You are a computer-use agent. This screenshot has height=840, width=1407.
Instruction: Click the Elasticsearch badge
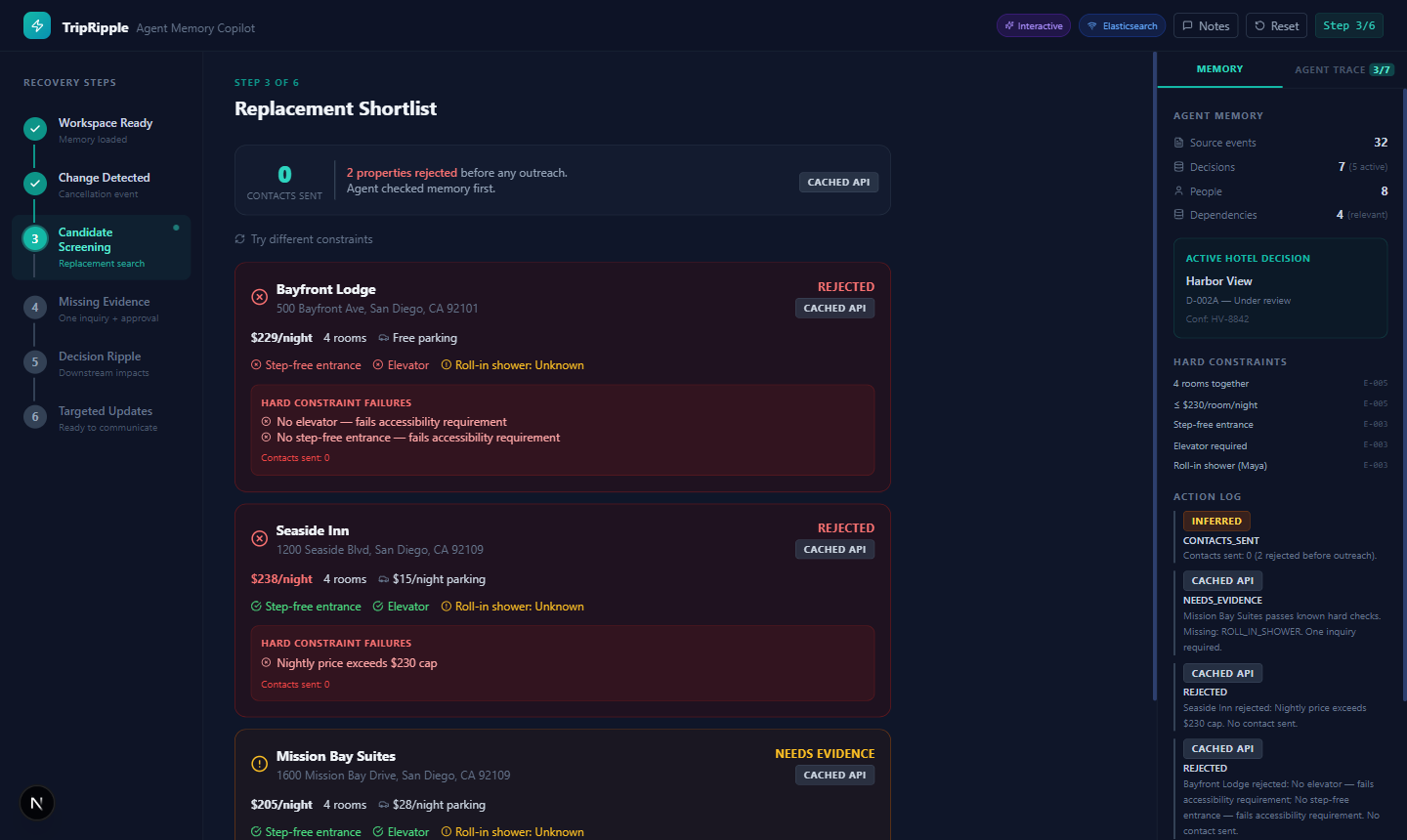(x=1122, y=26)
